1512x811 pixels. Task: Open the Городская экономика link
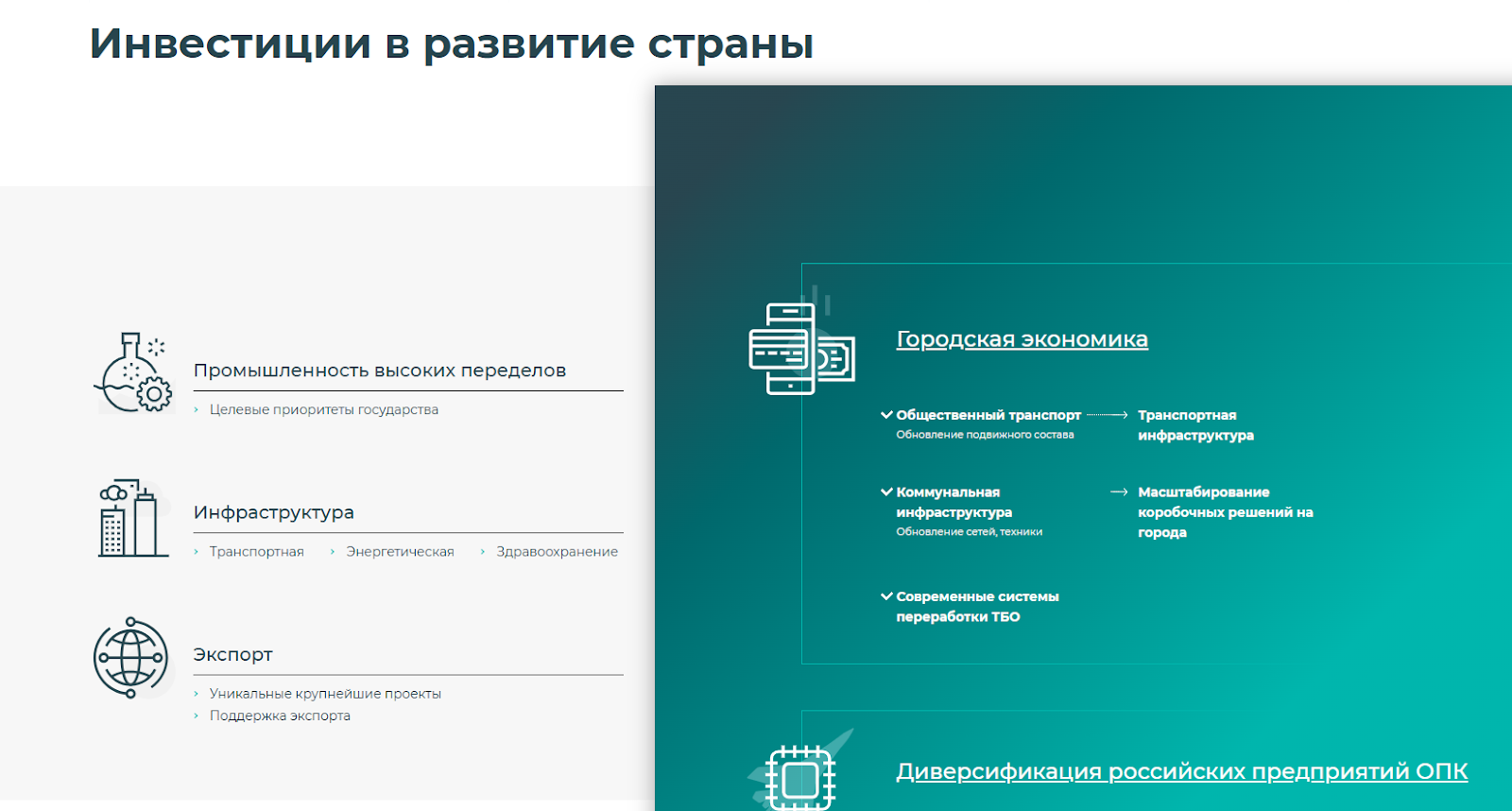pyautogui.click(x=1022, y=339)
